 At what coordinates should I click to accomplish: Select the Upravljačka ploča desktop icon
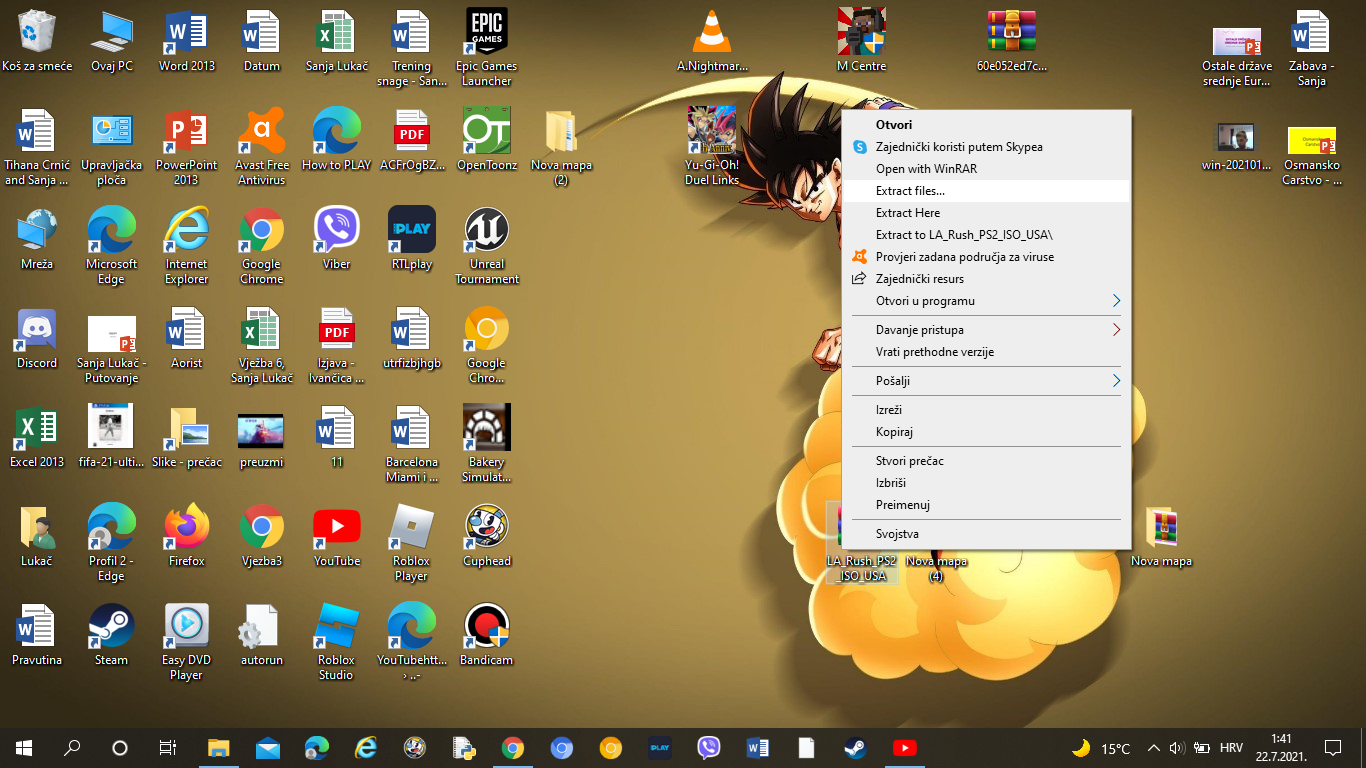pos(112,147)
